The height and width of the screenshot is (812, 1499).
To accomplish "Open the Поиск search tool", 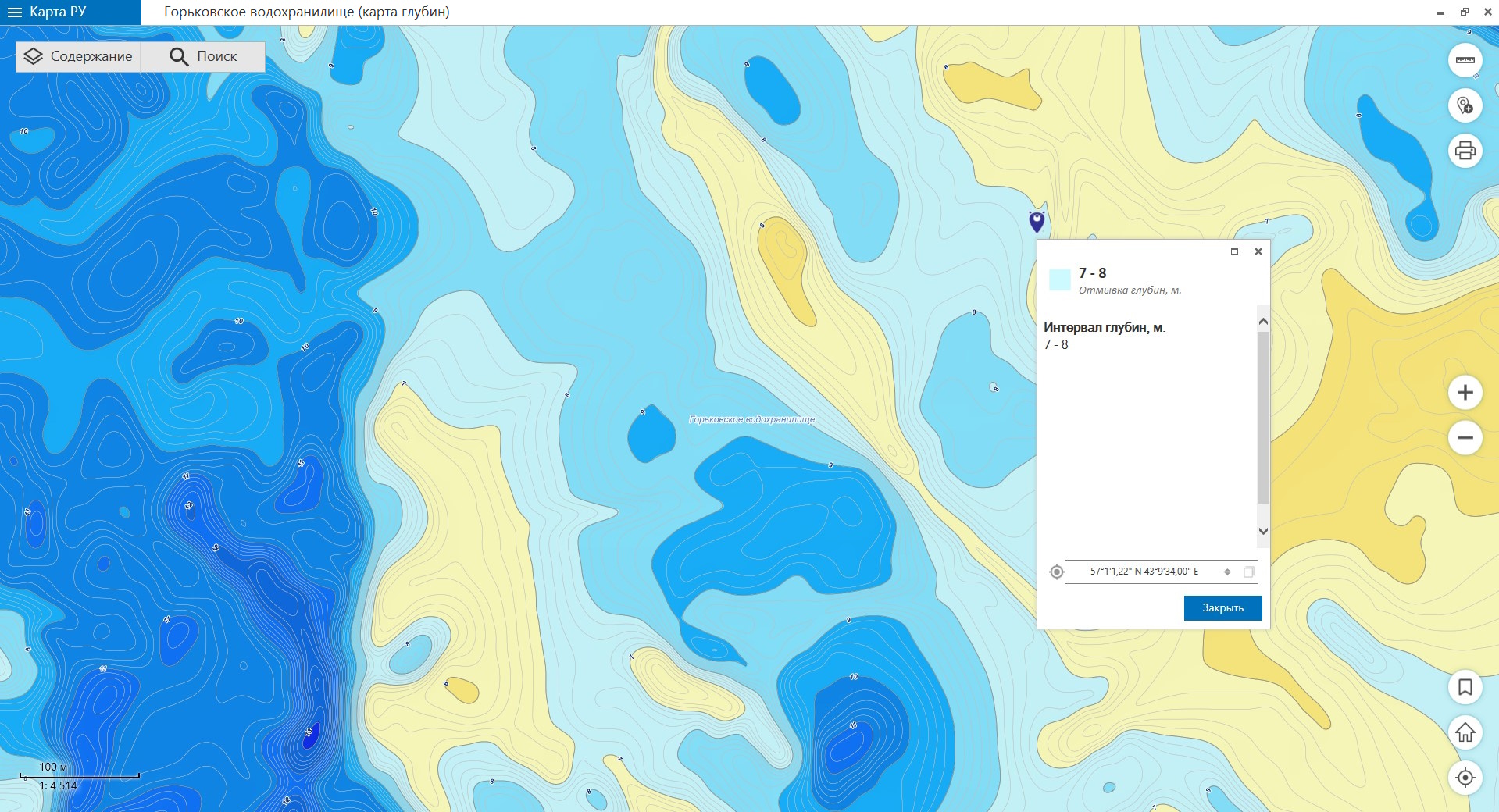I will pos(203,56).
